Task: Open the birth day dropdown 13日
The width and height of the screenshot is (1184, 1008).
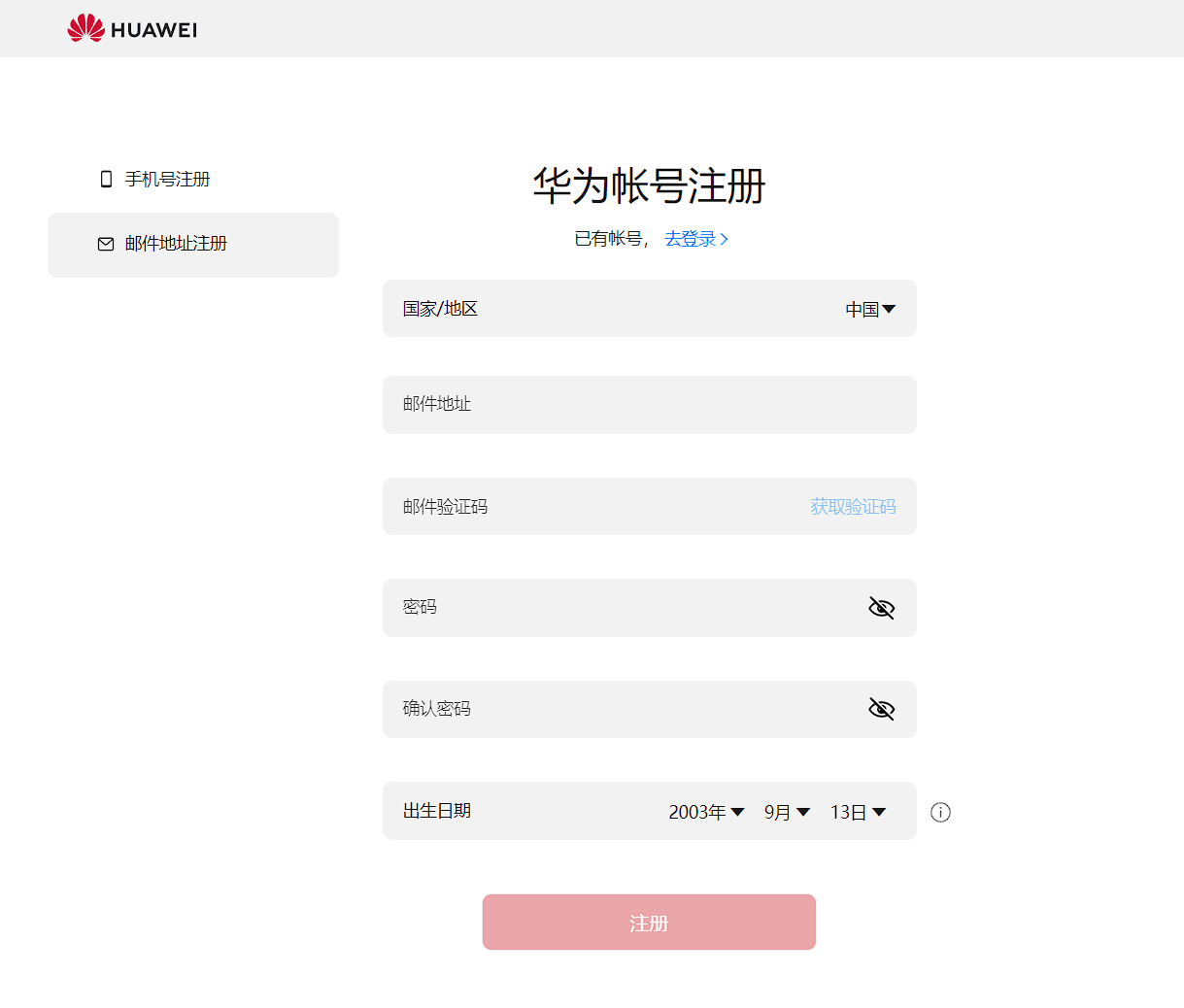Action: [858, 812]
